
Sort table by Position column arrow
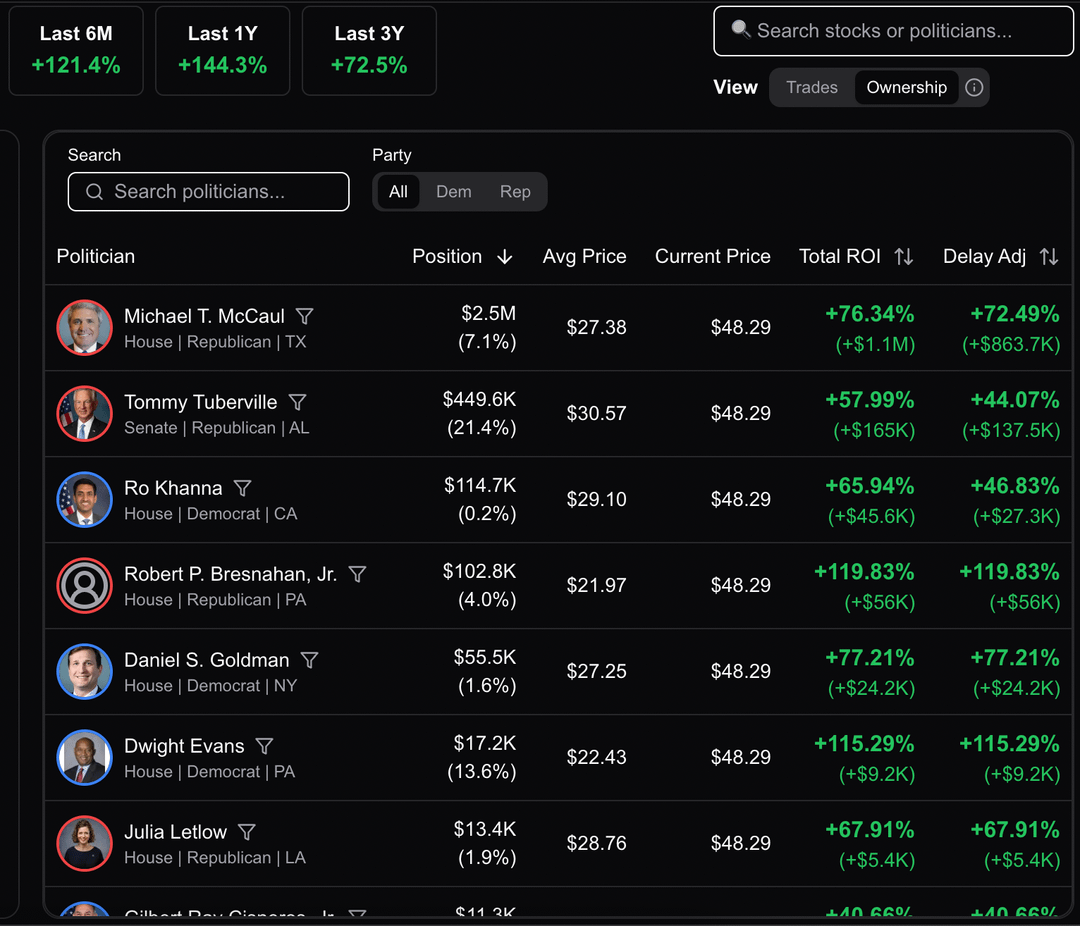pos(504,257)
